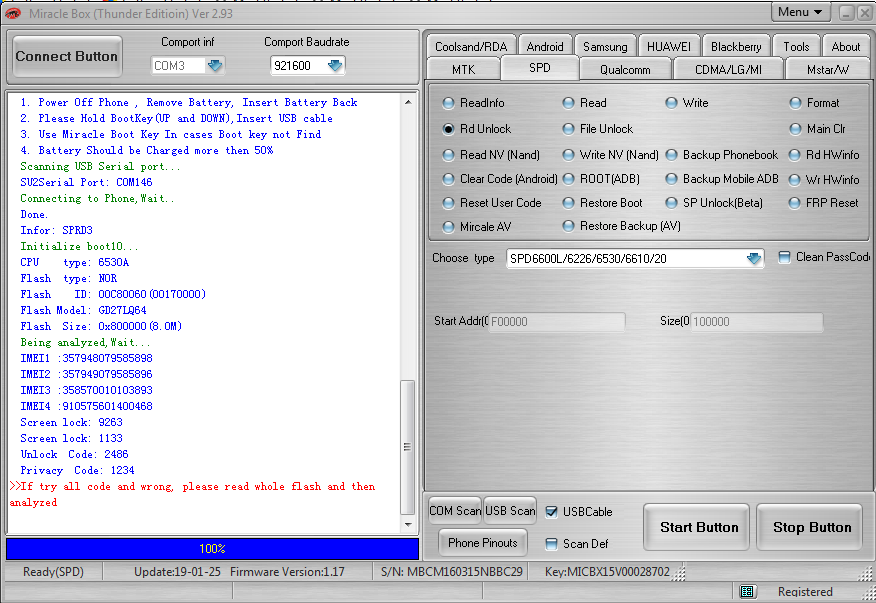The height and width of the screenshot is (603, 876).
Task: Switch to the Qualcomm tab
Action: (625, 69)
